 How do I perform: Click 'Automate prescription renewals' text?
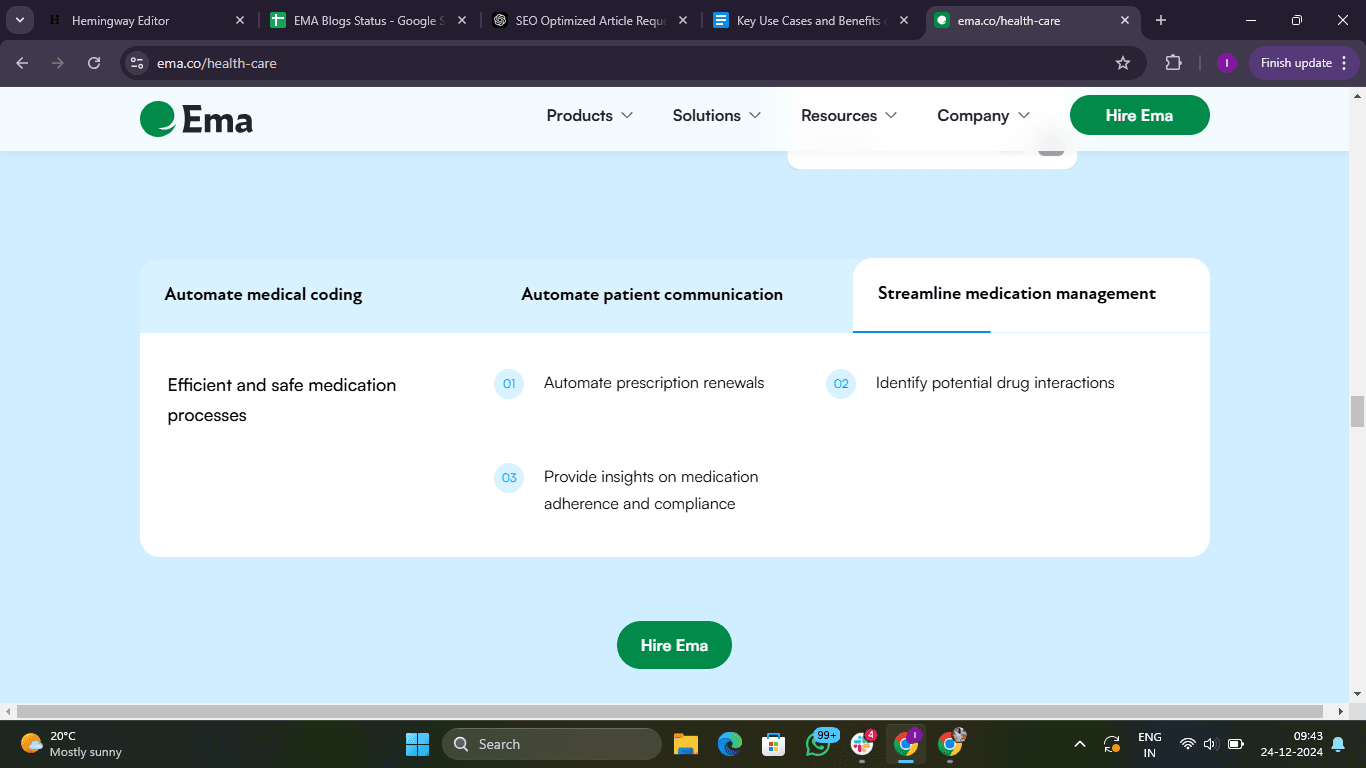pyautogui.click(x=654, y=383)
